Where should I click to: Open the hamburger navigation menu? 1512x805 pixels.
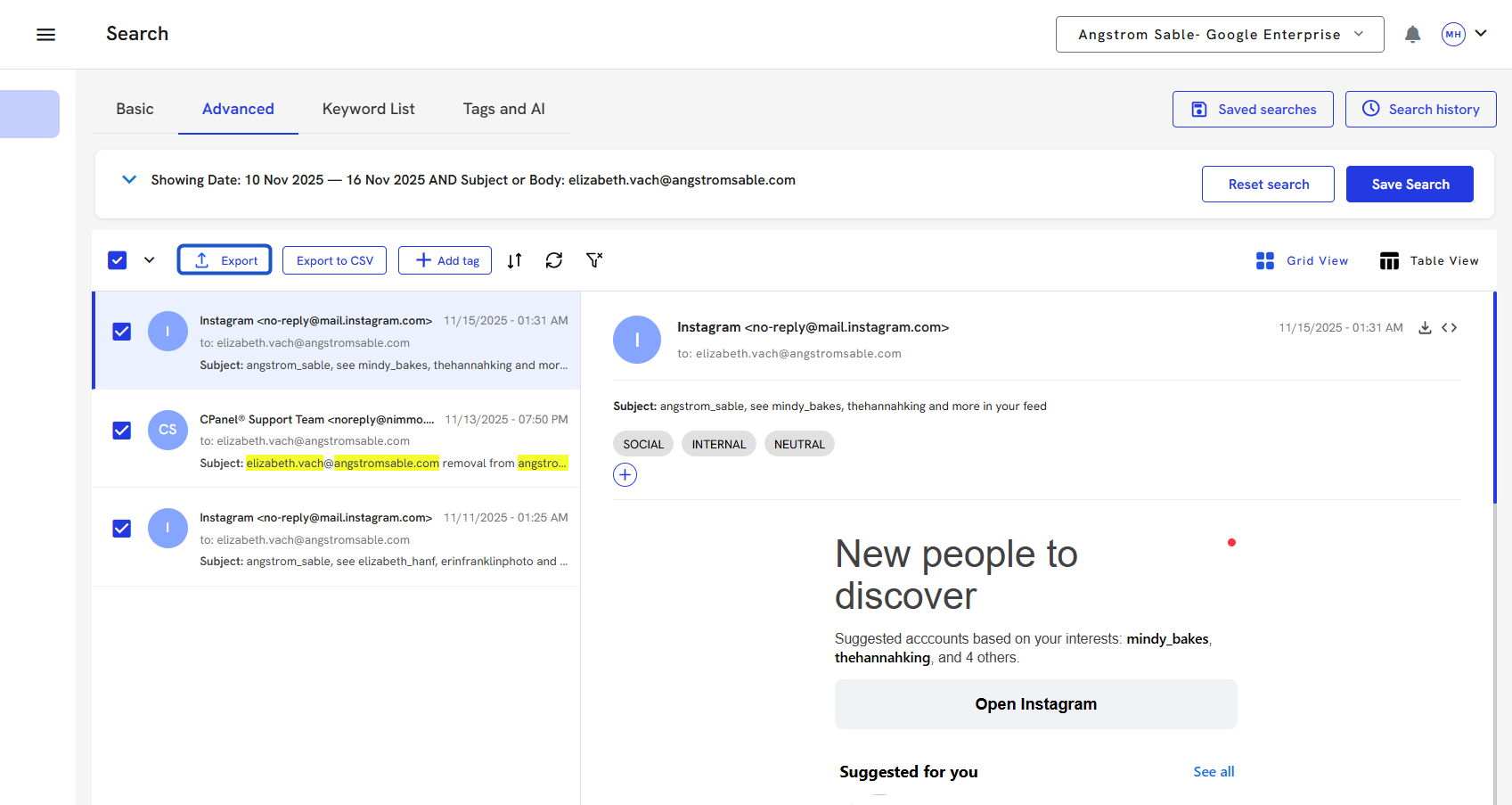tap(45, 34)
